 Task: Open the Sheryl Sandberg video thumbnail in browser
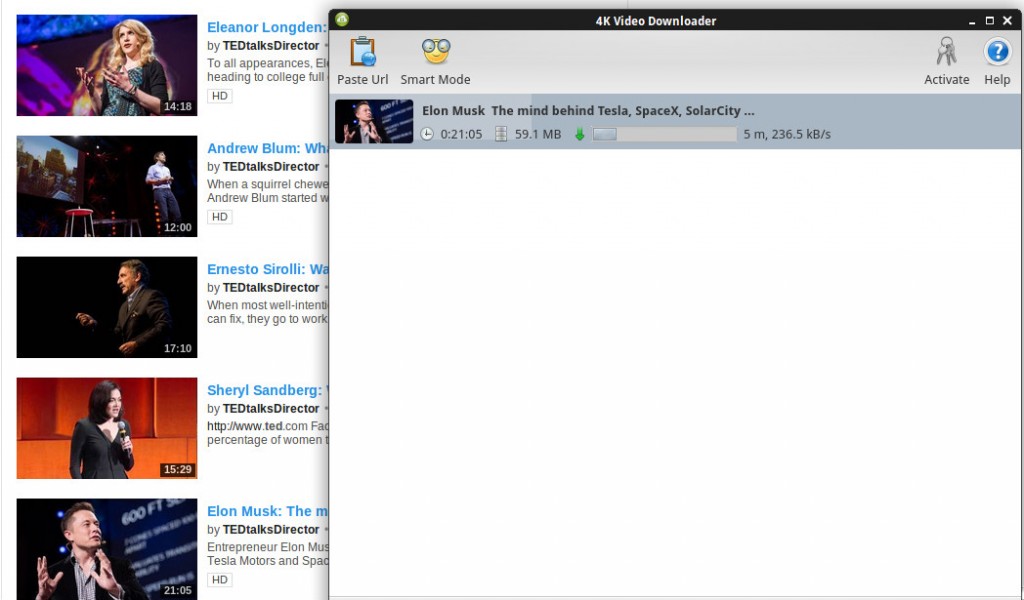[x=107, y=428]
